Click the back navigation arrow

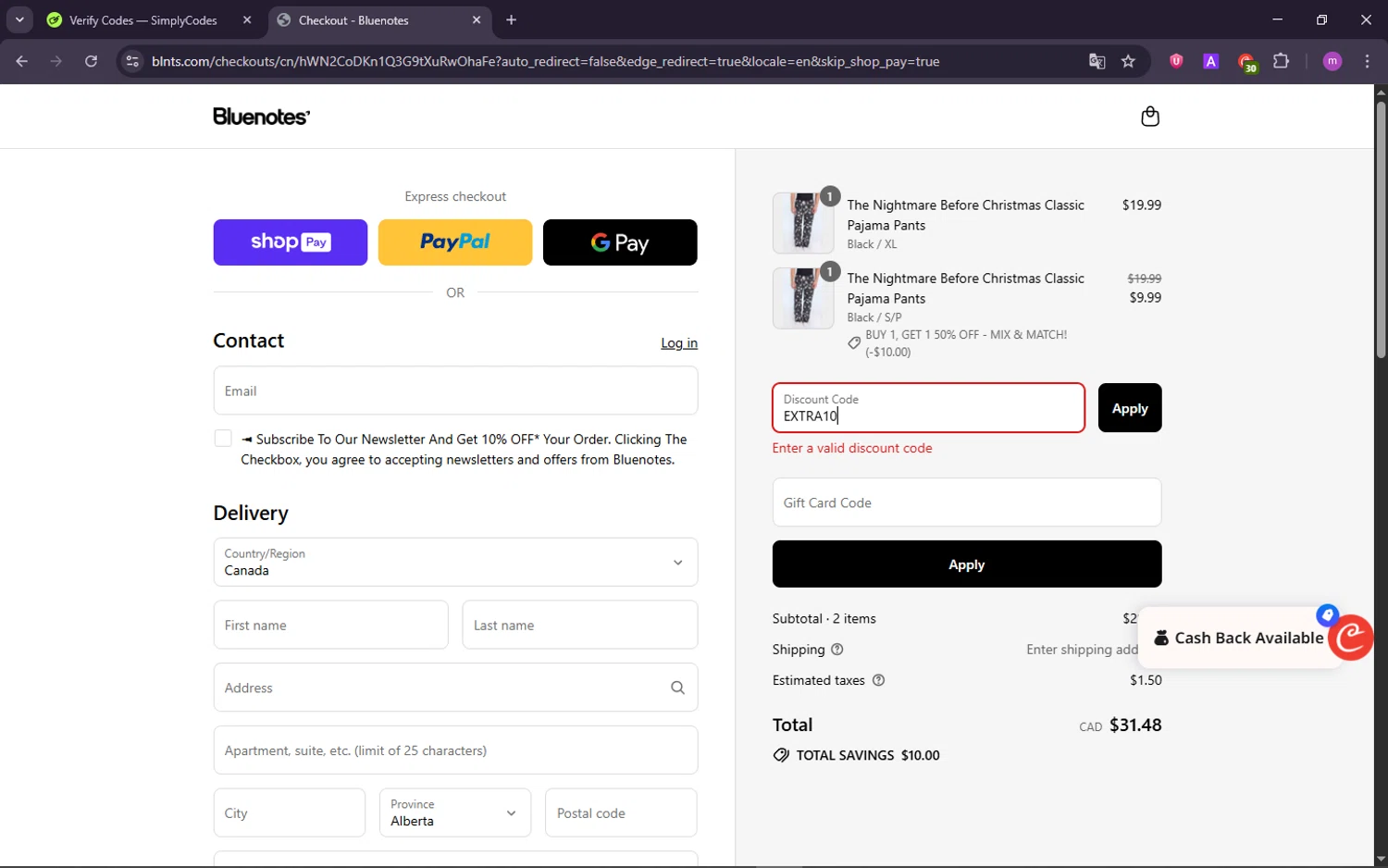pyautogui.click(x=22, y=61)
